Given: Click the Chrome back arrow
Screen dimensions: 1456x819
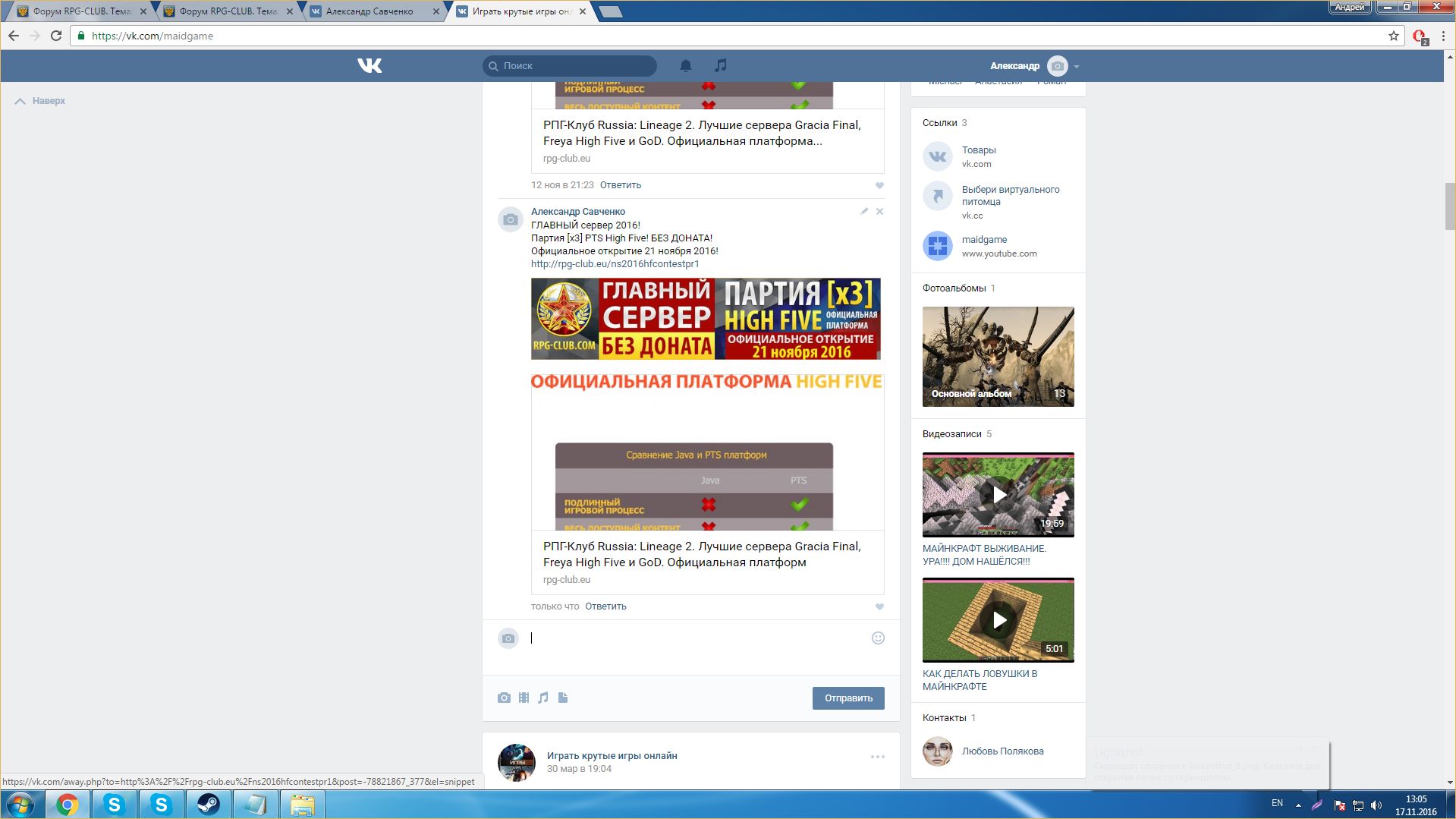Looking at the screenshot, I should [14, 36].
